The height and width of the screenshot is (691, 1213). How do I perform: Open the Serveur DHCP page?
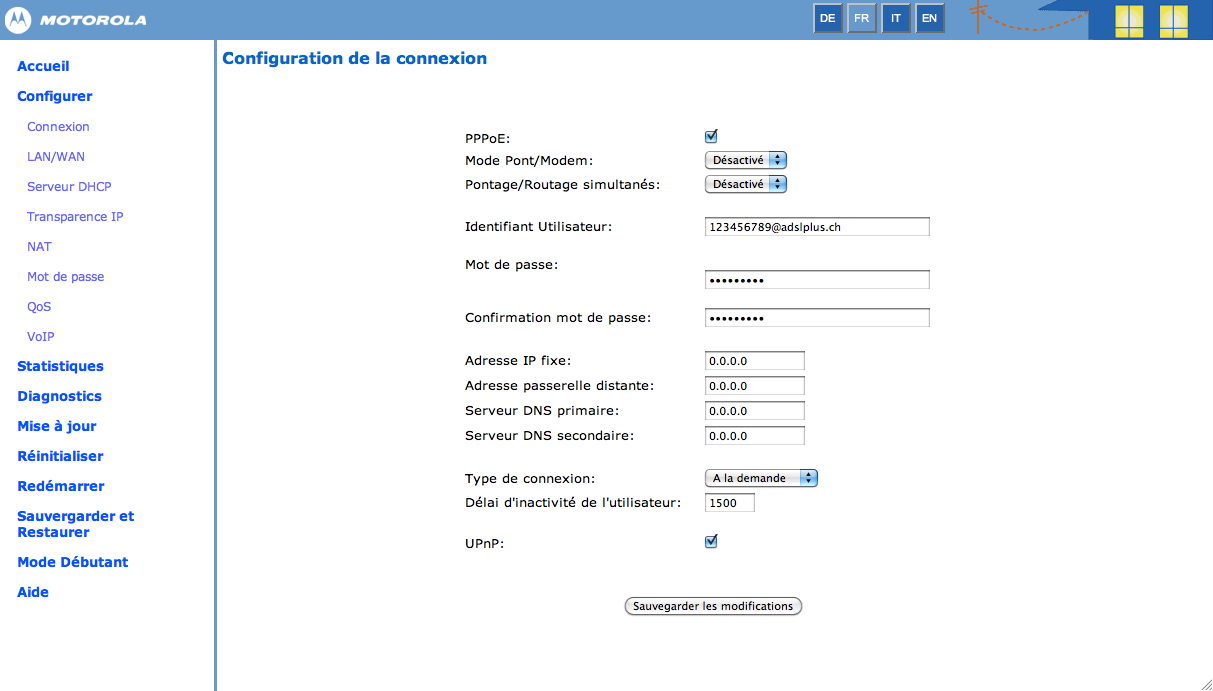pyautogui.click(x=69, y=186)
